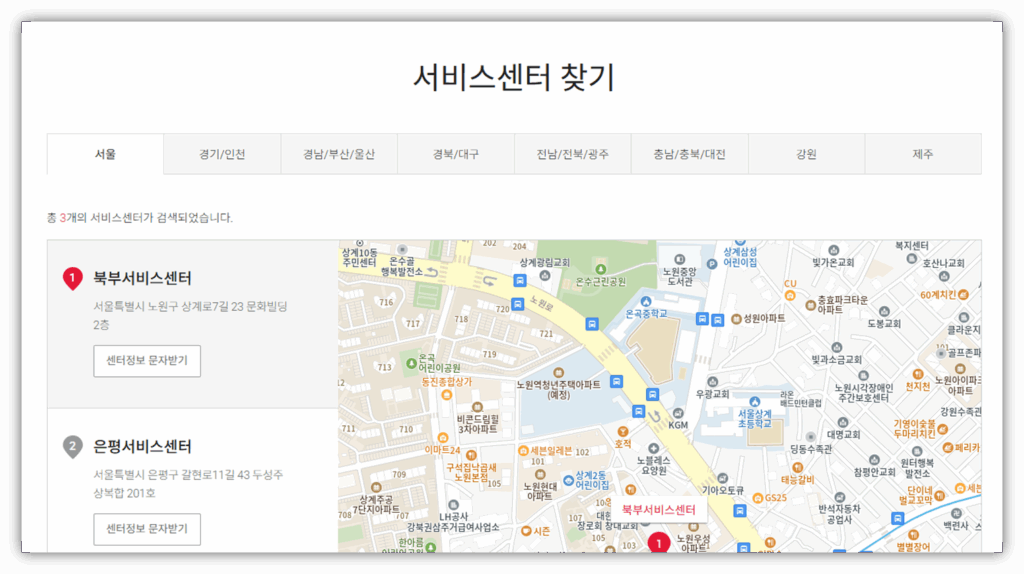Click the 충효파크타운아파트 icon
1024x574 pixels.
(810, 304)
